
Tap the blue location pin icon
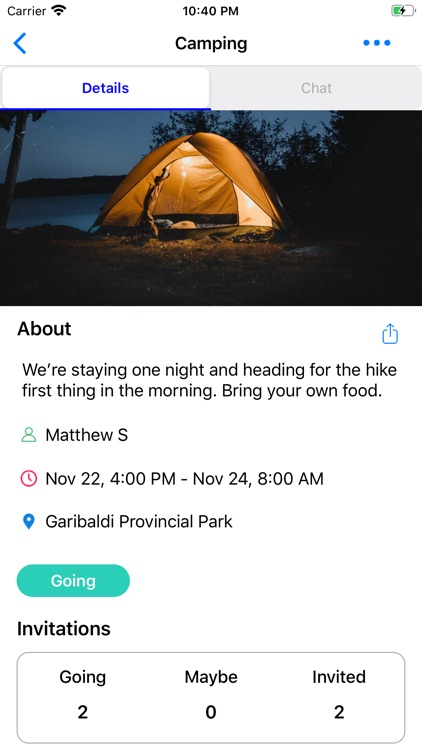point(29,521)
